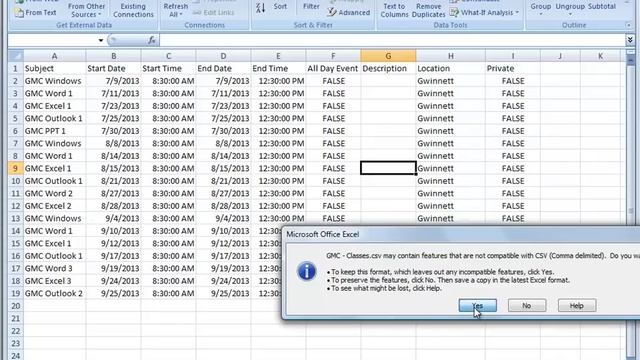
Task: Expand the Refresh All dropdown
Action: (176, 10)
